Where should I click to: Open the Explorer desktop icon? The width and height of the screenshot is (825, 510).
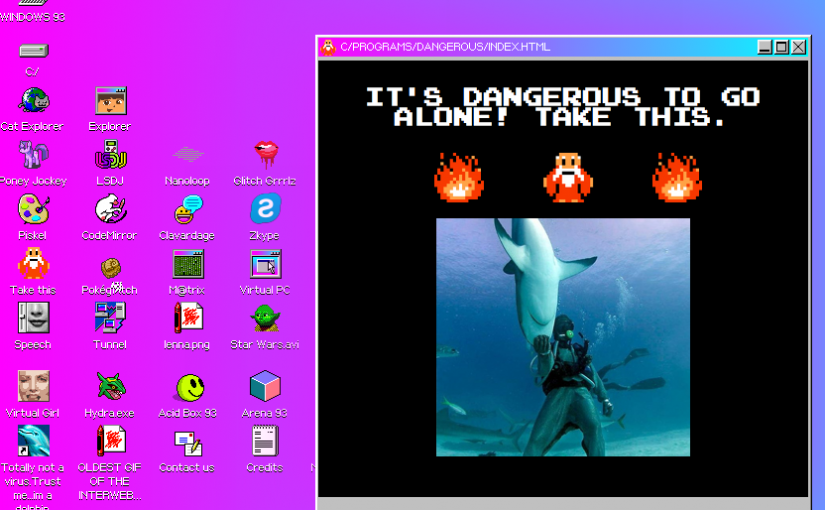(110, 101)
